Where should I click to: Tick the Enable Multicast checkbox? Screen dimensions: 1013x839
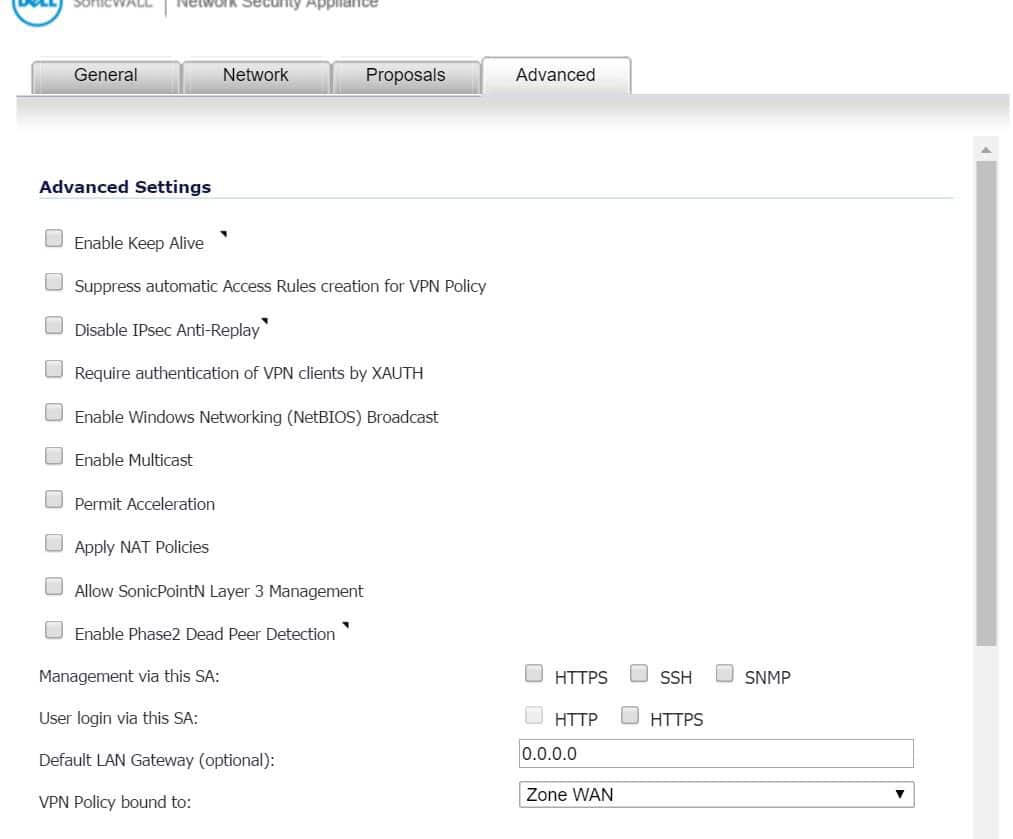point(54,457)
